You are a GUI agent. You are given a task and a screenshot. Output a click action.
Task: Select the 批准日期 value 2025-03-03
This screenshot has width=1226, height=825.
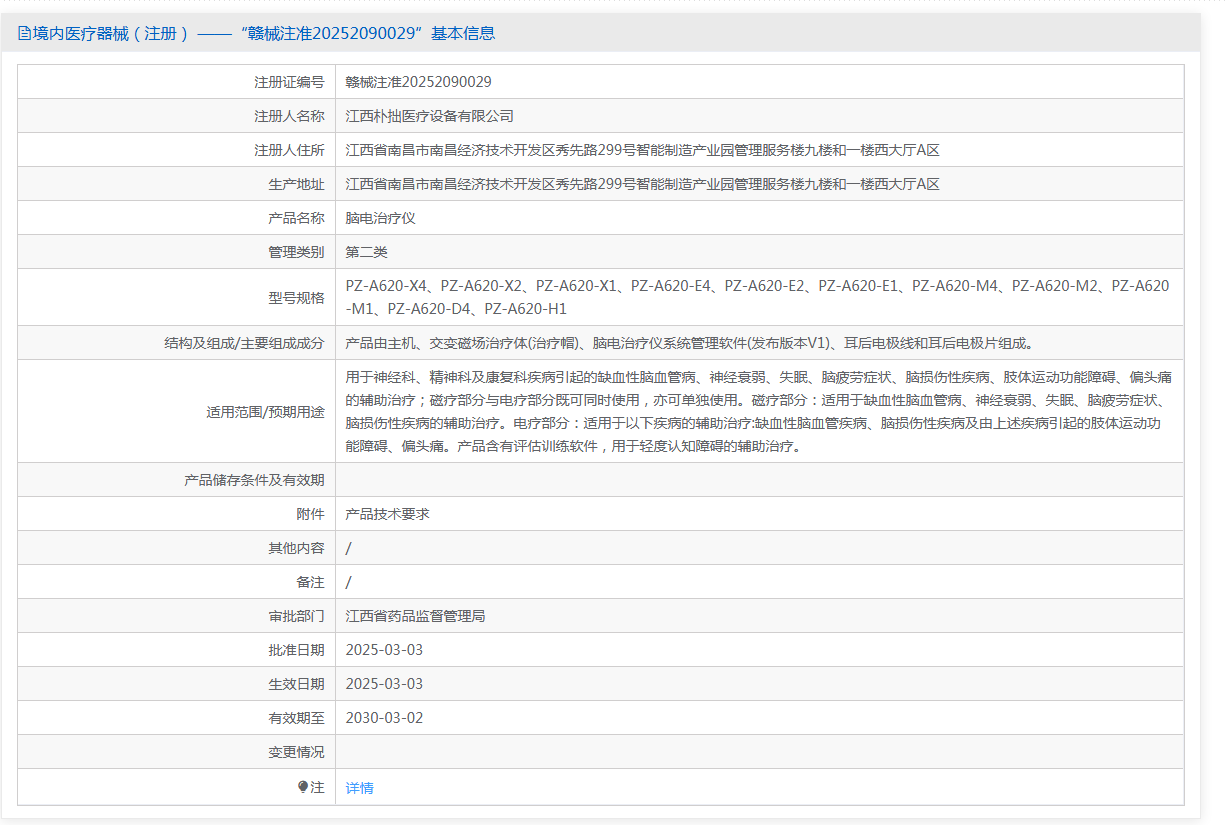[x=385, y=650]
